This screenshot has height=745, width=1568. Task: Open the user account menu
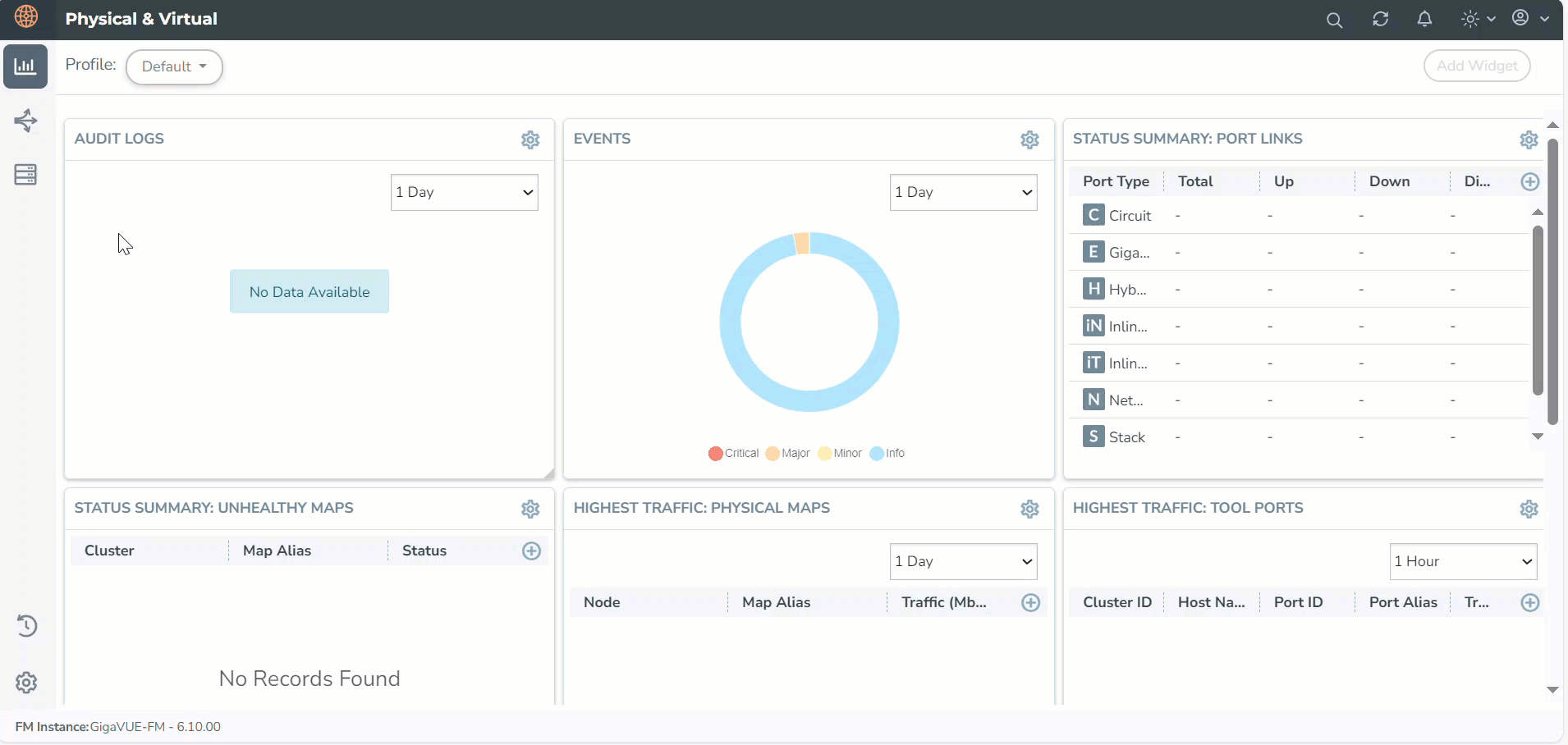point(1529,18)
